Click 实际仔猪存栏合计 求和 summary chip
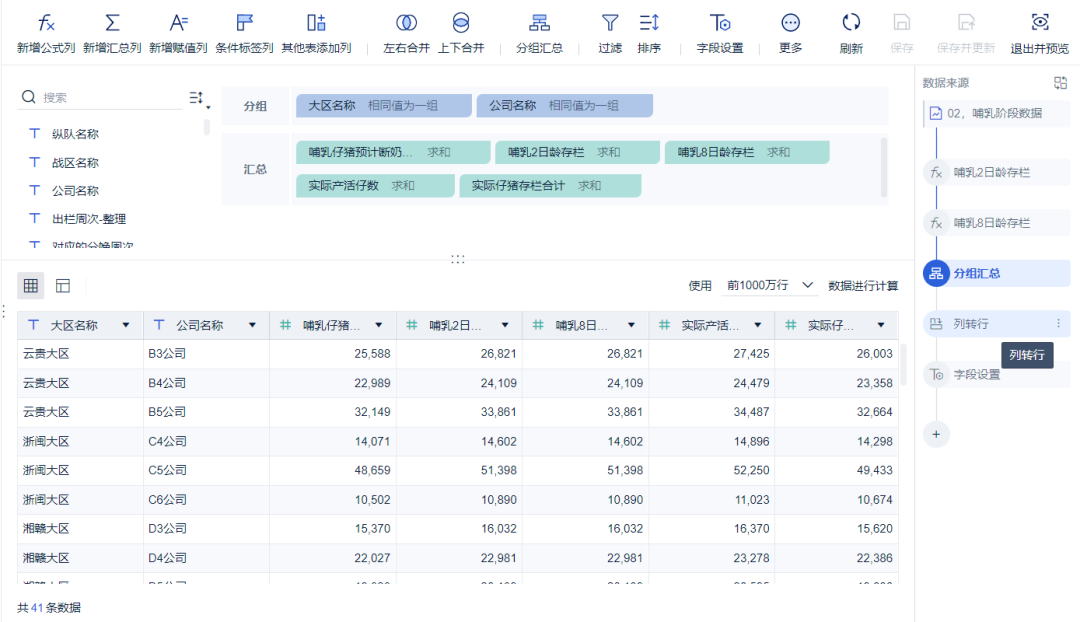1080x622 pixels. click(550, 185)
